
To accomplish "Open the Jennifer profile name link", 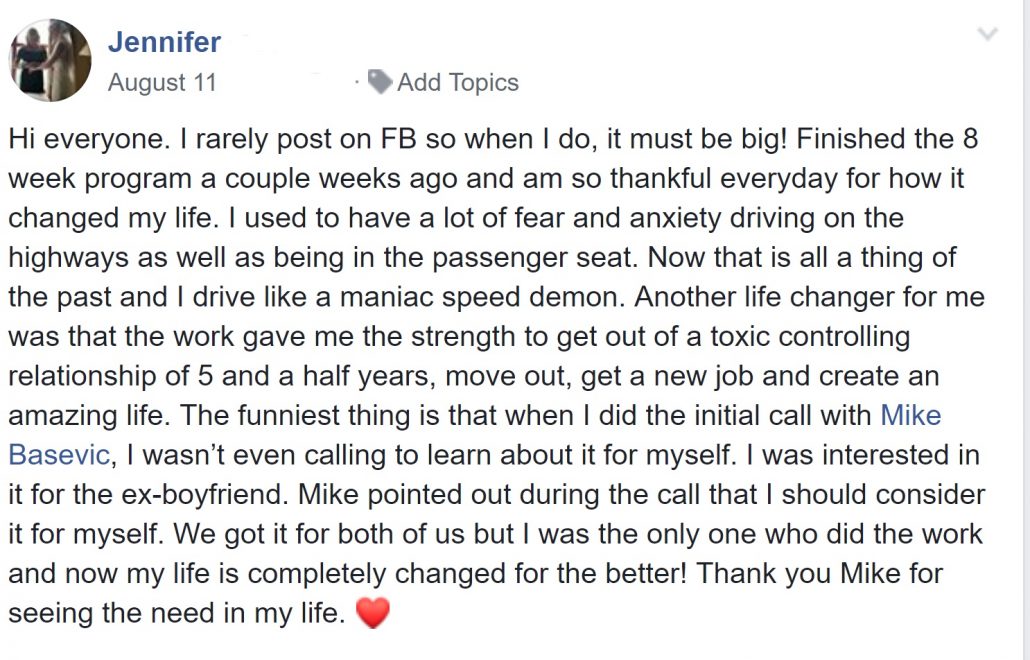I will 164,42.
